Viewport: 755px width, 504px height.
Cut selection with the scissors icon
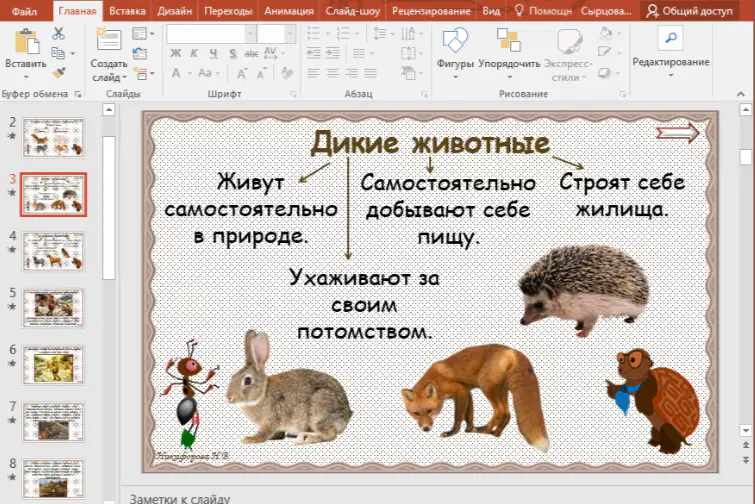(58, 33)
